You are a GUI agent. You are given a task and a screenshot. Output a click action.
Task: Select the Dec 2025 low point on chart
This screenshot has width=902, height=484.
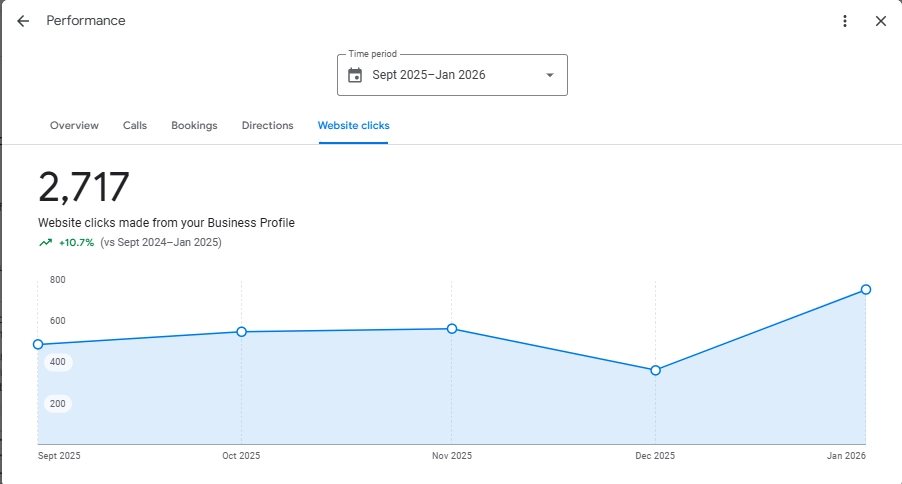[x=655, y=370]
